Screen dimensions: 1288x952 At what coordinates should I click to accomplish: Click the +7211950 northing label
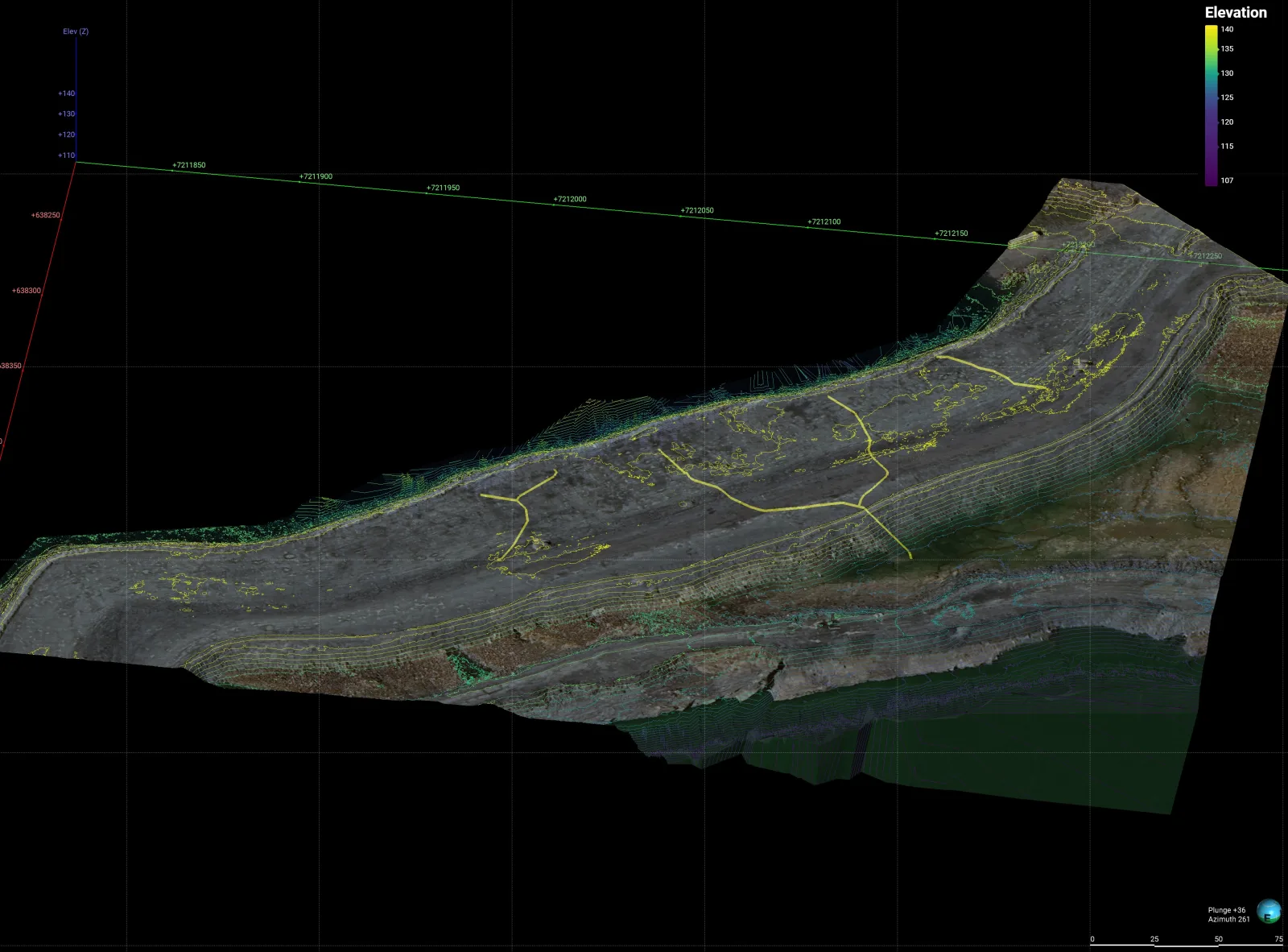point(443,188)
